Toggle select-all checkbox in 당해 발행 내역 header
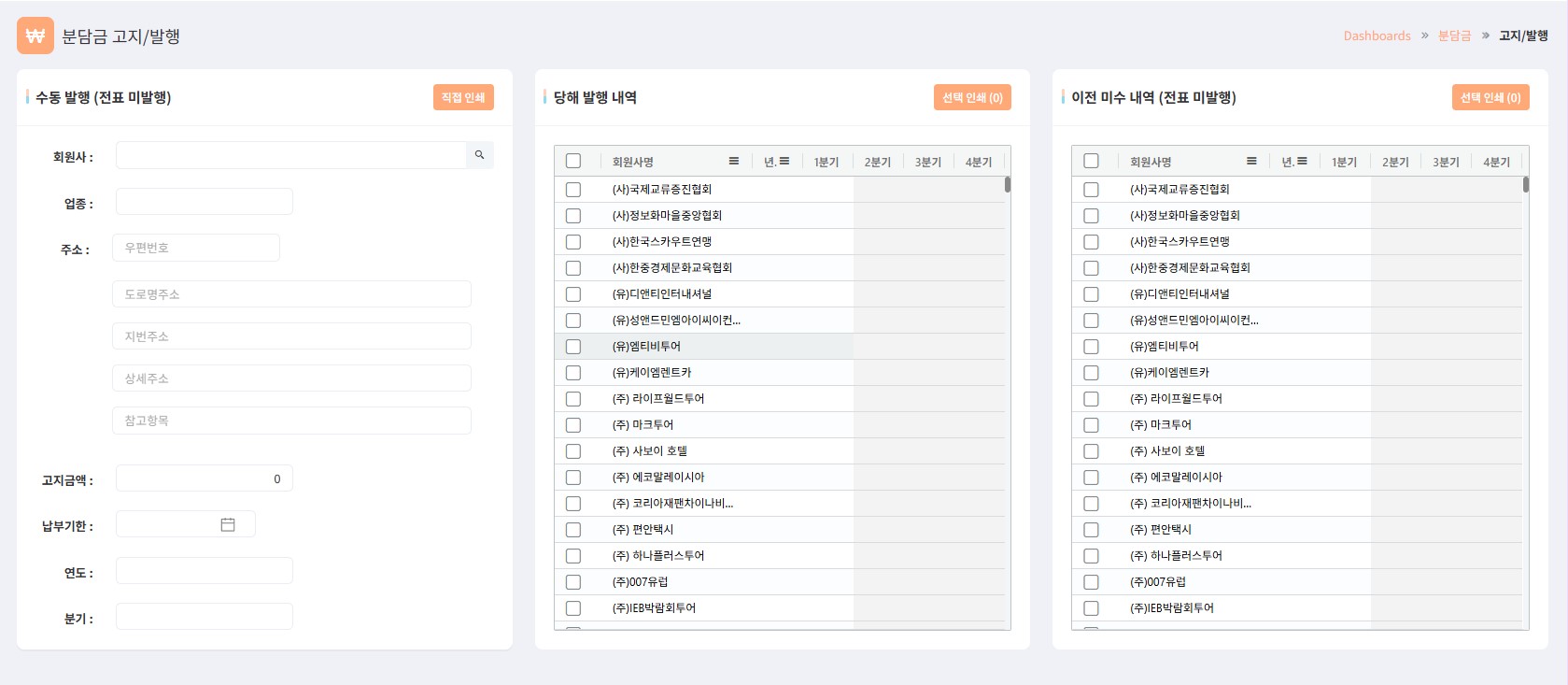This screenshot has height=685, width=1568. click(x=573, y=162)
